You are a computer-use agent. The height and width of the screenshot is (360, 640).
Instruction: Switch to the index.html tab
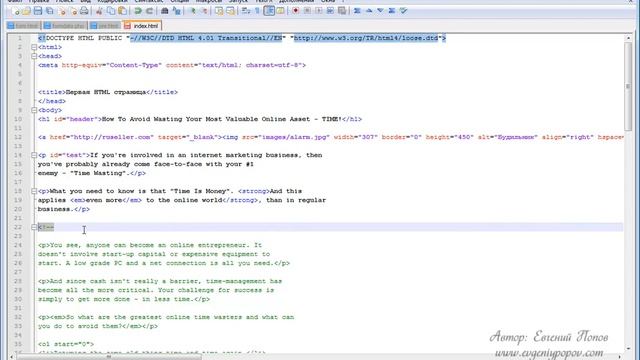(142, 26)
